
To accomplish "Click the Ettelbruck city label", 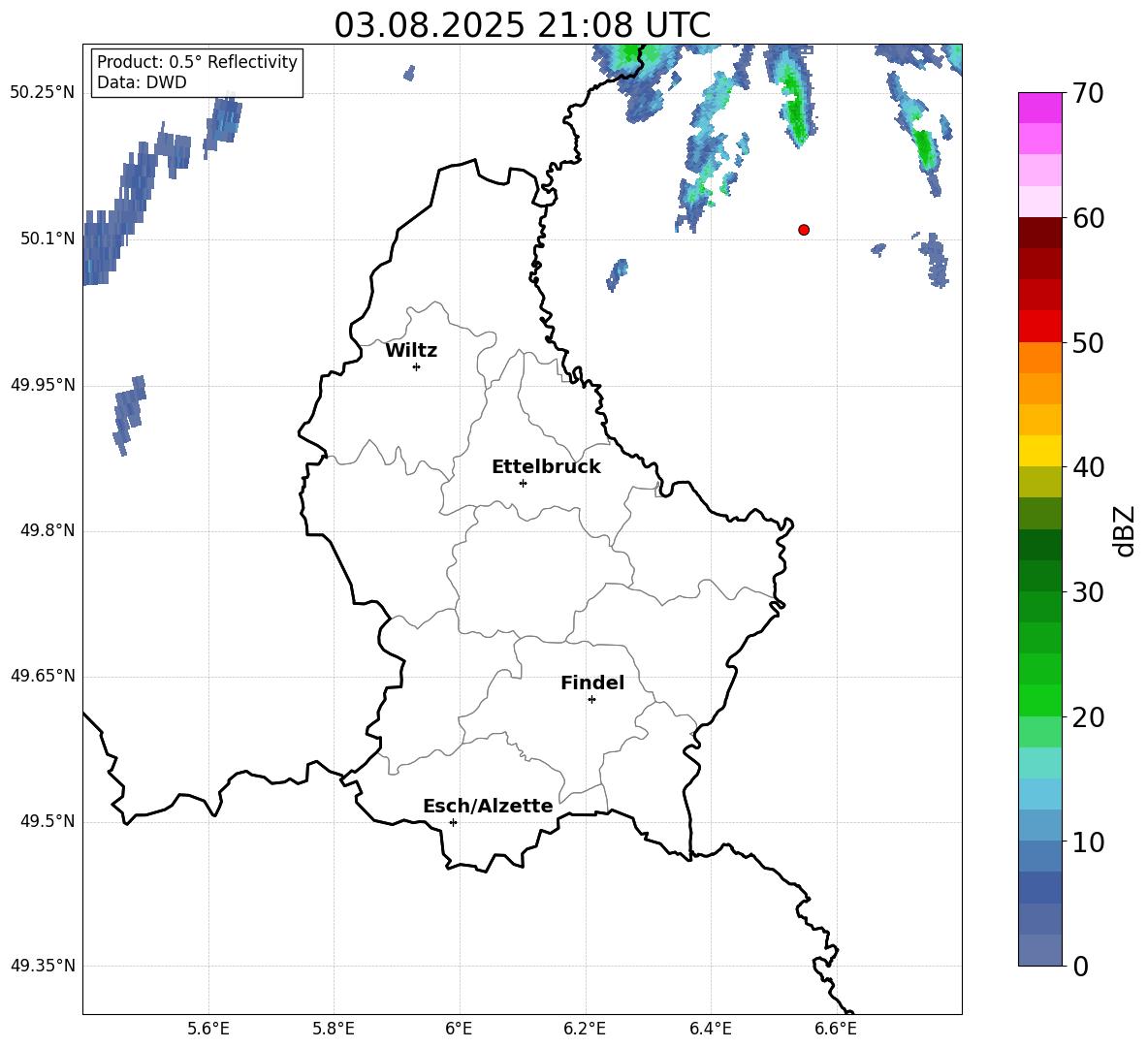I will pyautogui.click(x=546, y=467).
